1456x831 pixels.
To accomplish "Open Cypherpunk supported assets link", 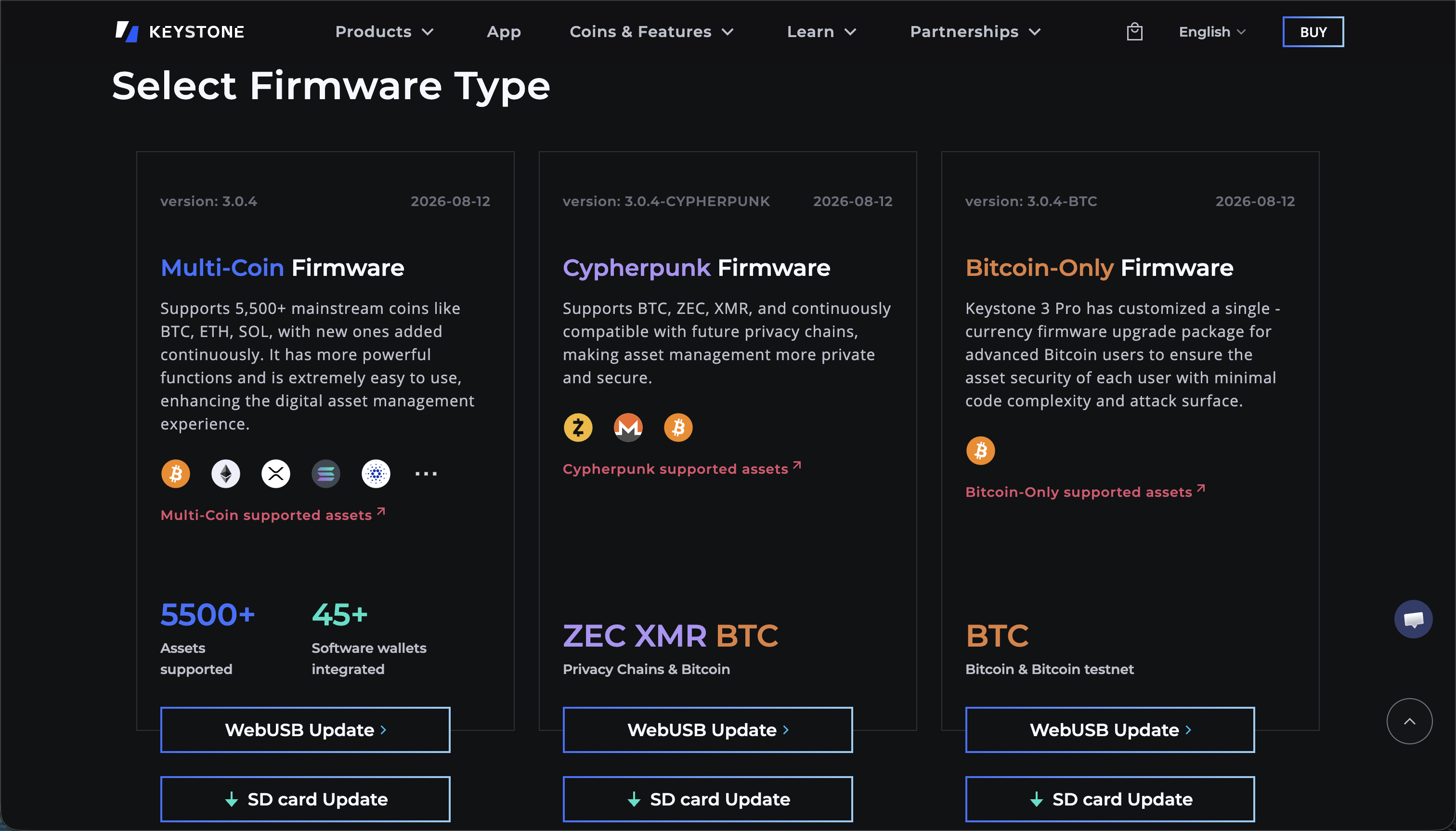I will (682, 468).
